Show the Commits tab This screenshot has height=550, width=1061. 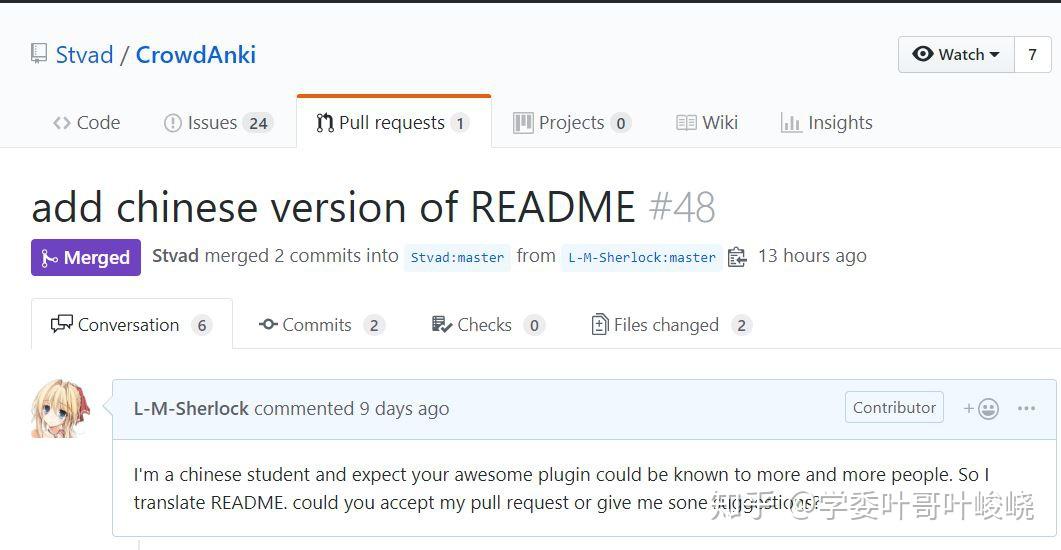(x=320, y=325)
